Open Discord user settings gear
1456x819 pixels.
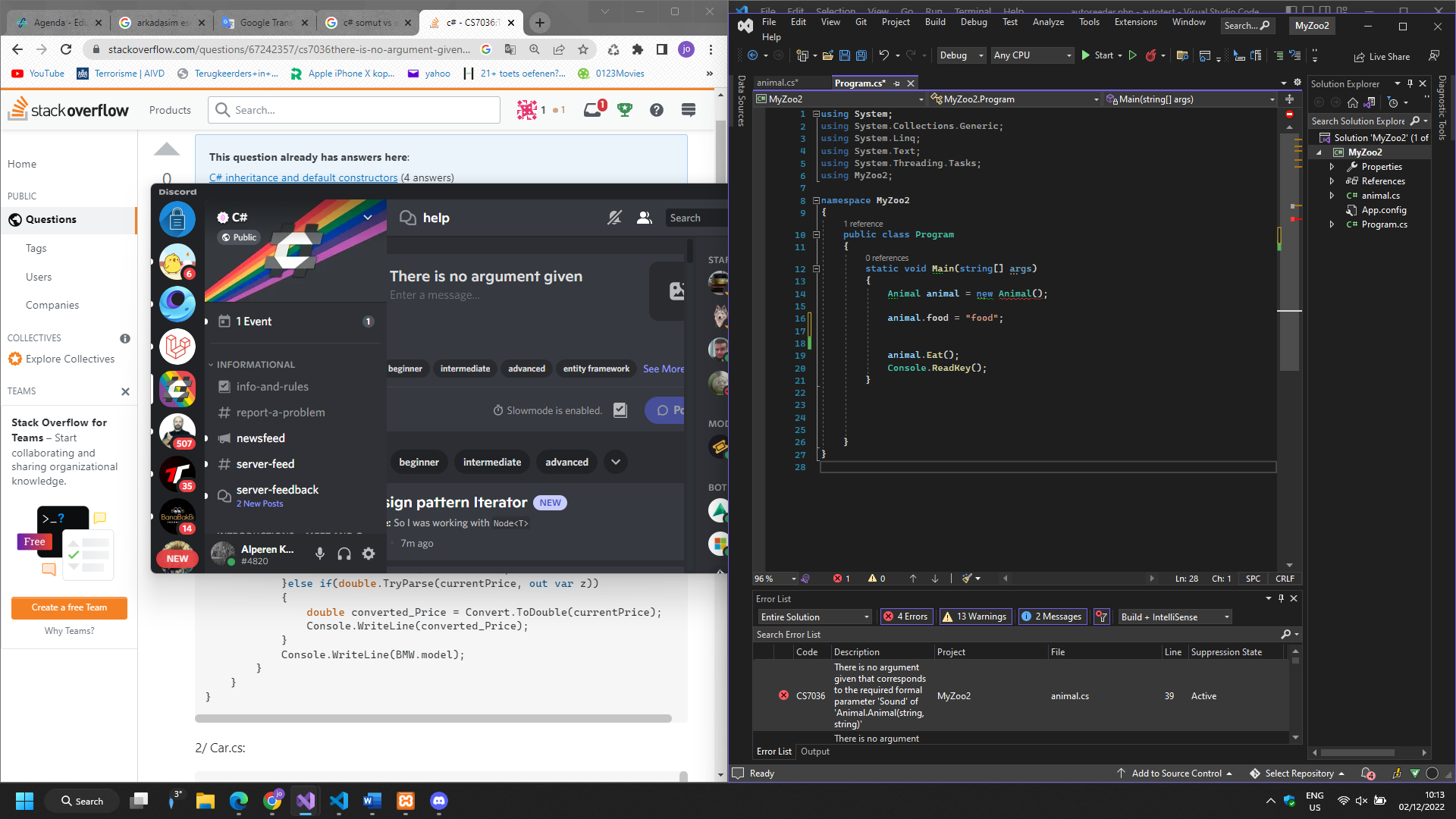pyautogui.click(x=369, y=554)
